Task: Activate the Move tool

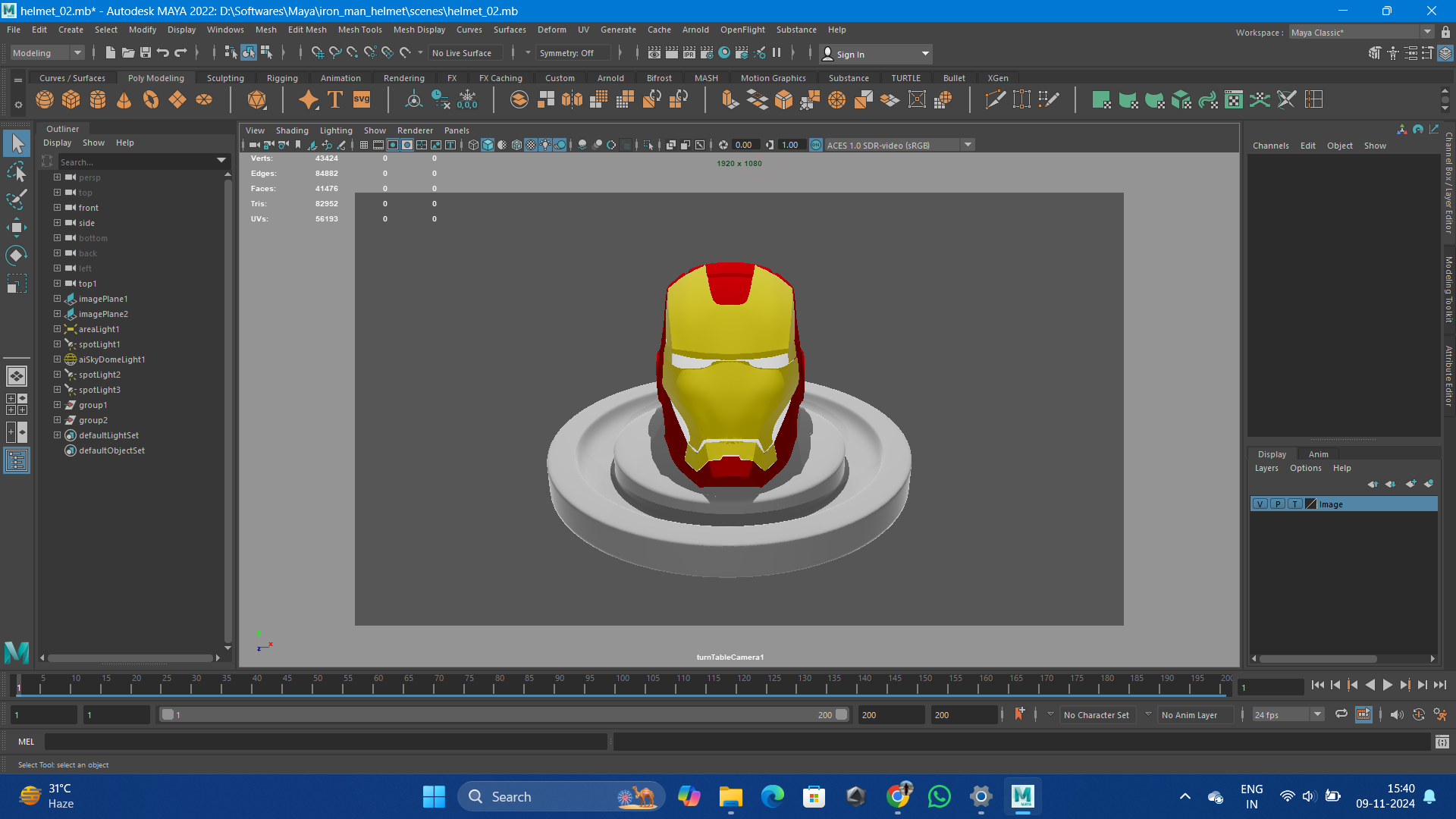Action: tap(17, 227)
